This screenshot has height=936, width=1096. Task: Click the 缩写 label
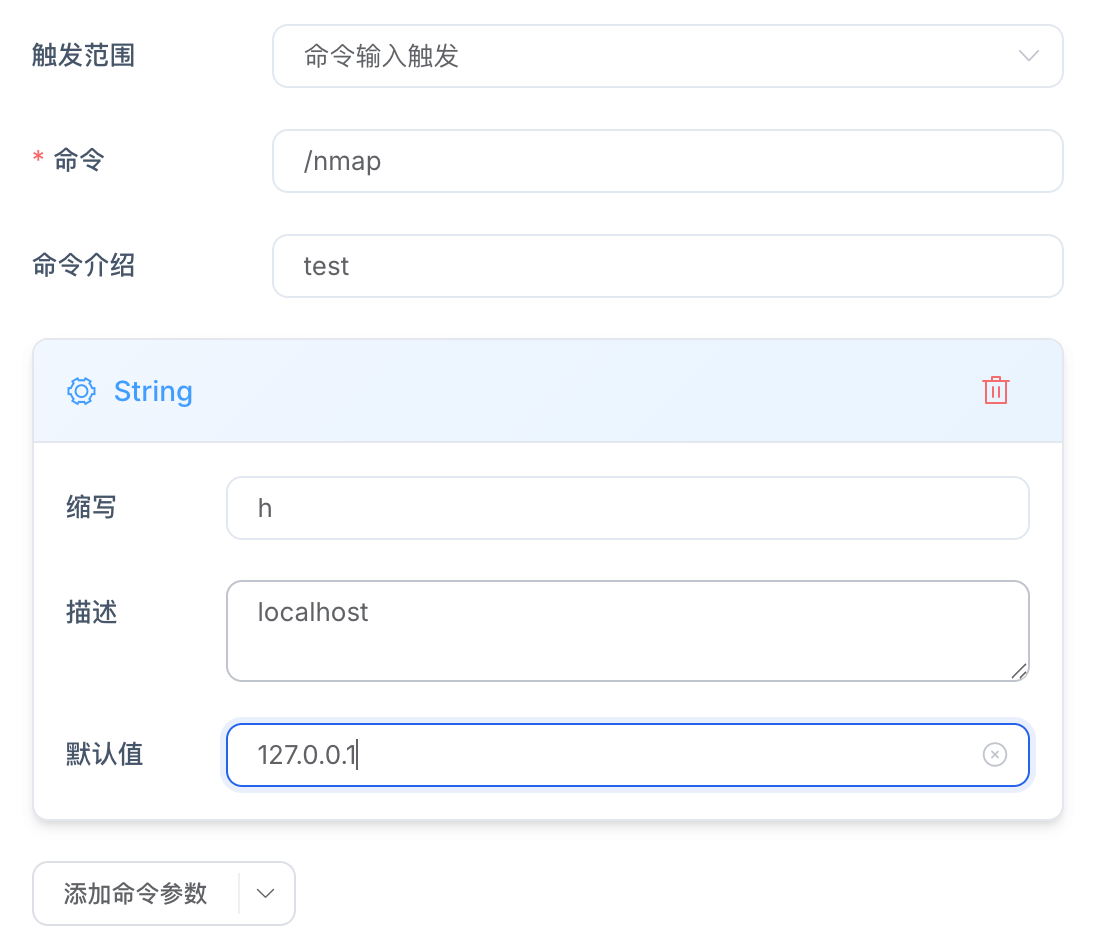click(x=91, y=508)
